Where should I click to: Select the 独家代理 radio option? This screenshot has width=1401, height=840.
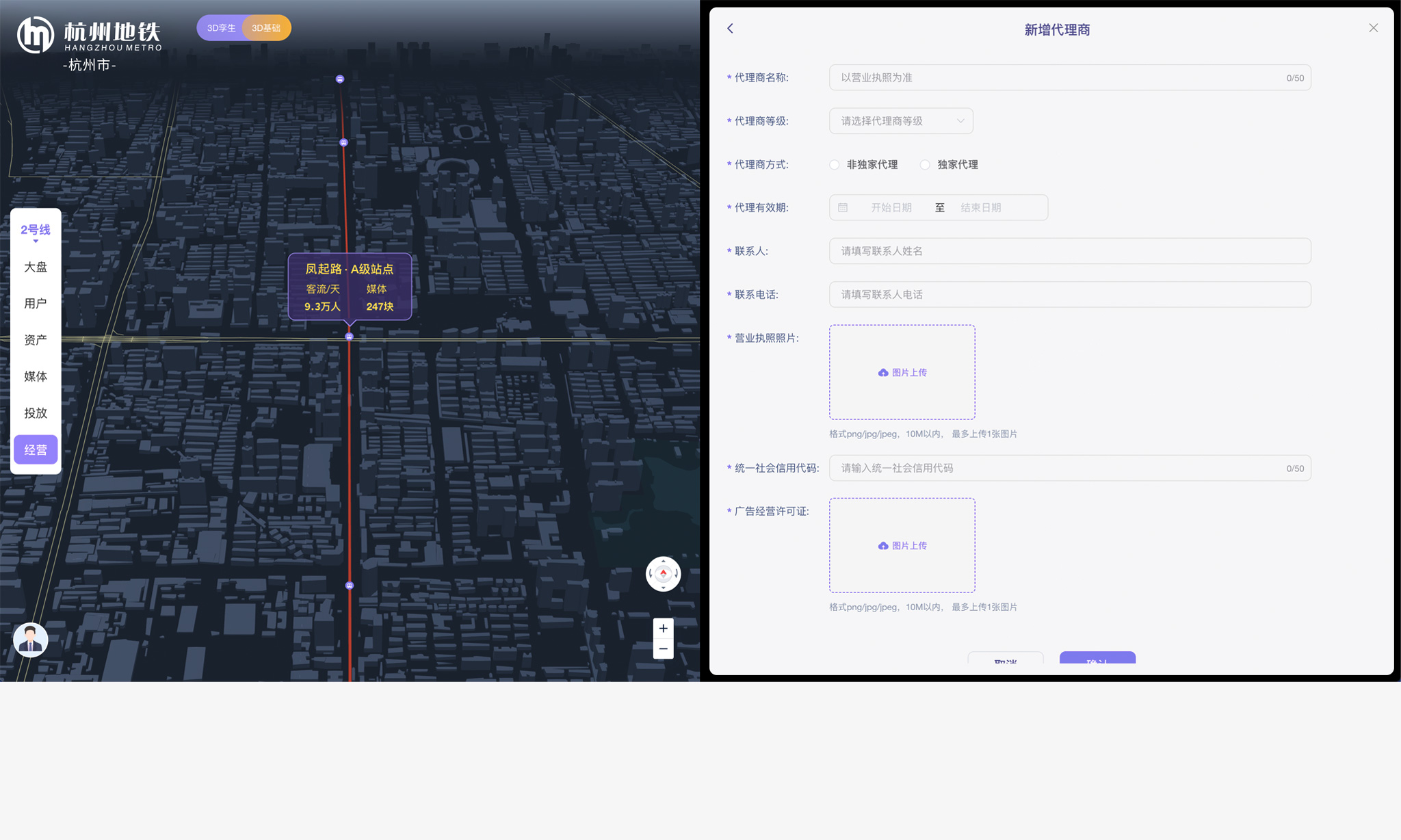point(925,165)
